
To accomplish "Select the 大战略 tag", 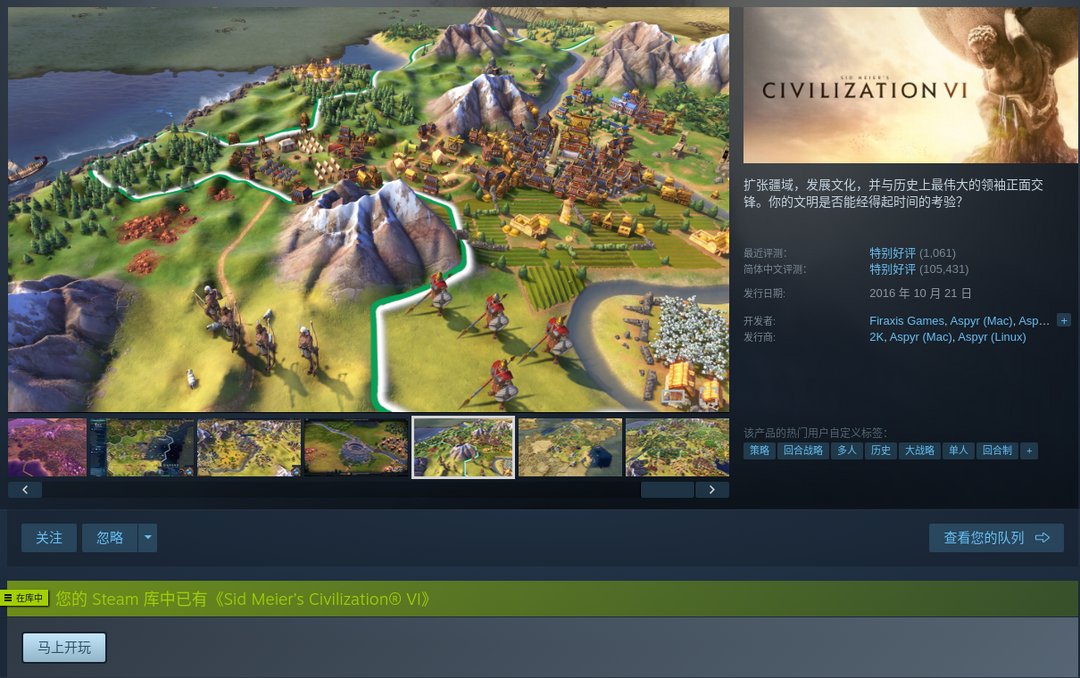I will tap(920, 451).
